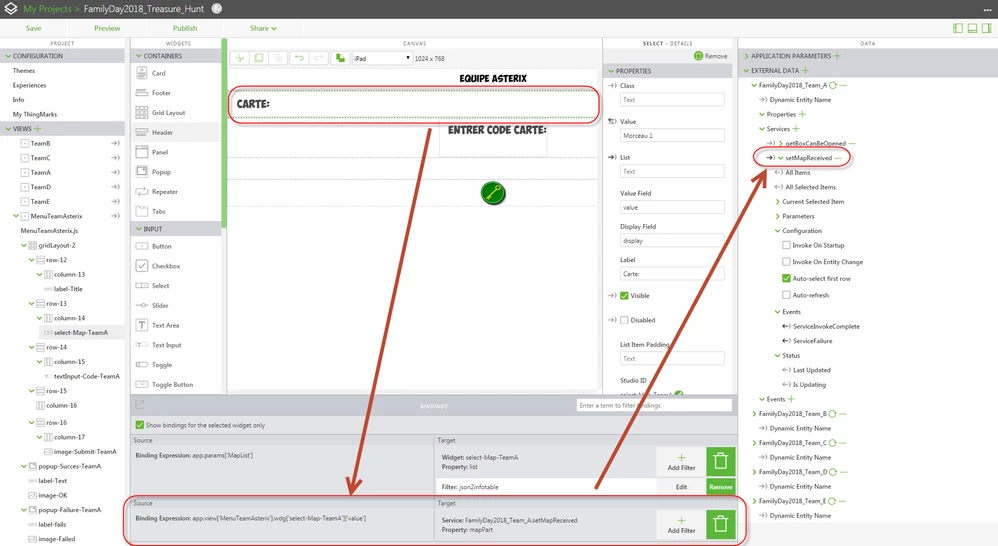Enable Invoke On Startup

coord(786,245)
